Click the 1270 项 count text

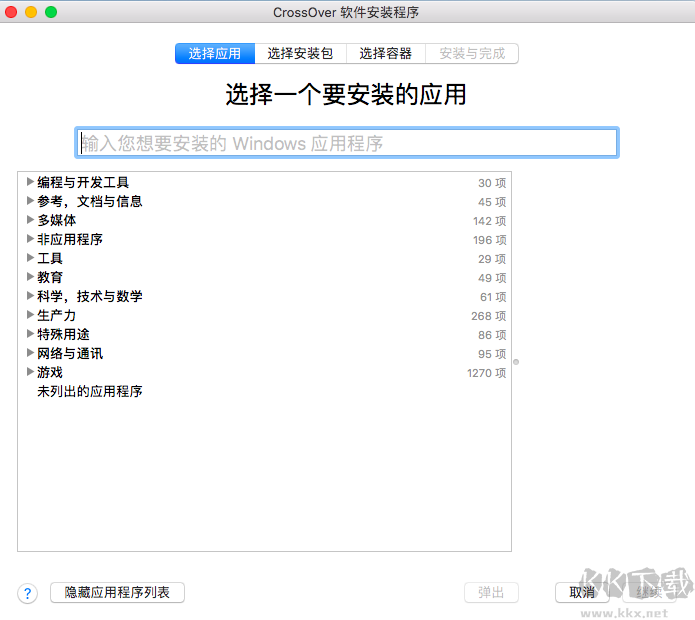click(486, 373)
